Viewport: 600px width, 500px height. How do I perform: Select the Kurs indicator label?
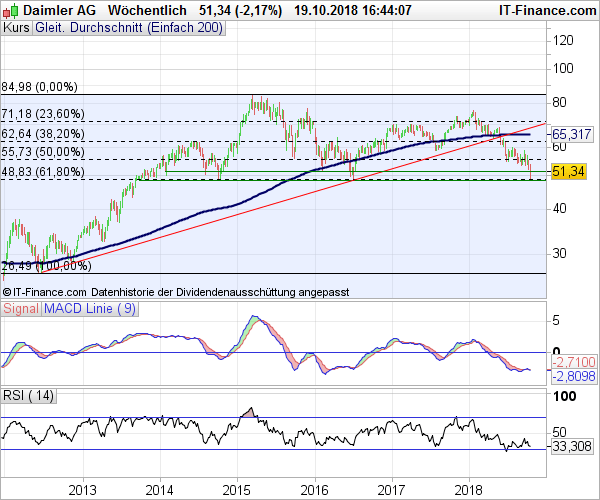pyautogui.click(x=16, y=28)
